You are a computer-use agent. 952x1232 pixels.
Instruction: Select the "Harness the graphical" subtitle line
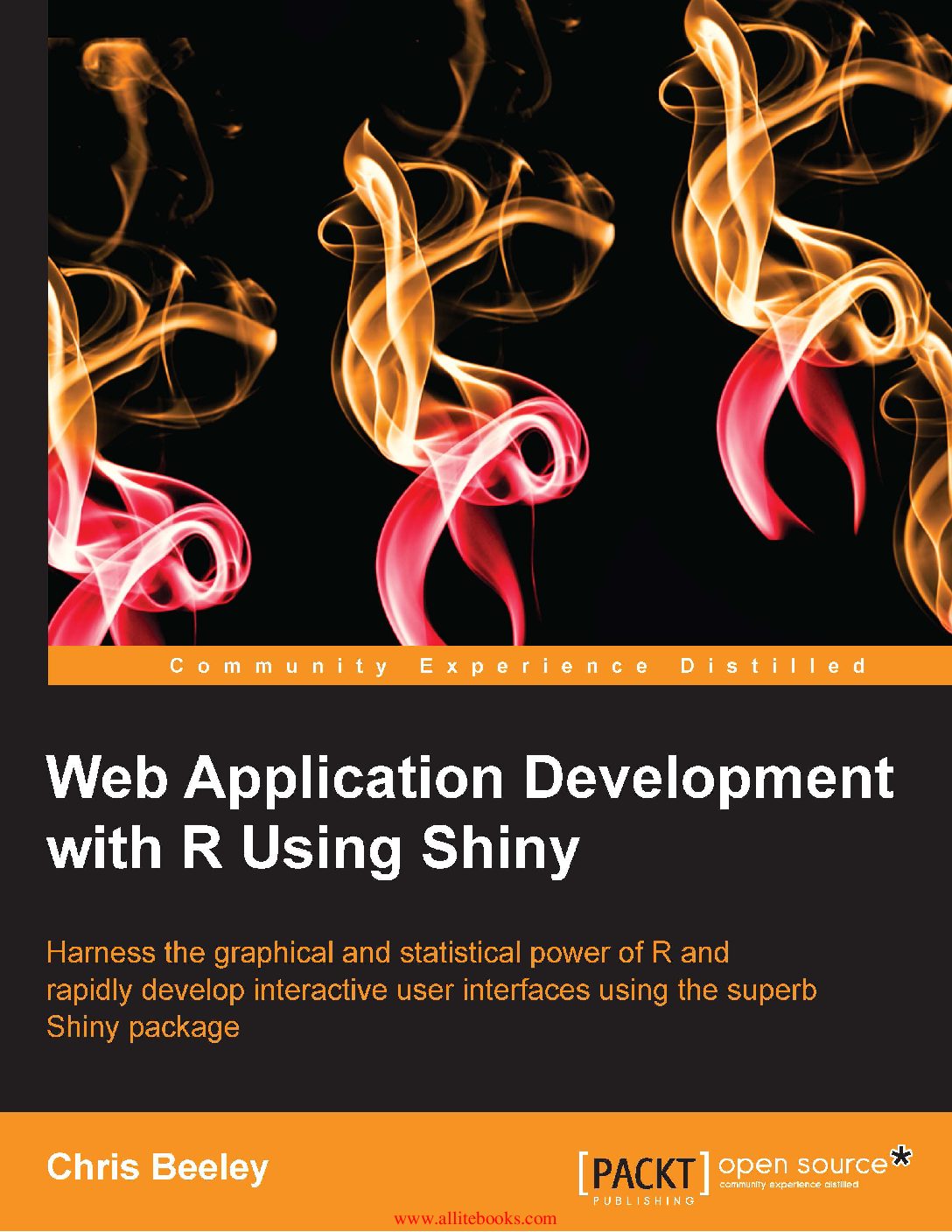click(388, 952)
